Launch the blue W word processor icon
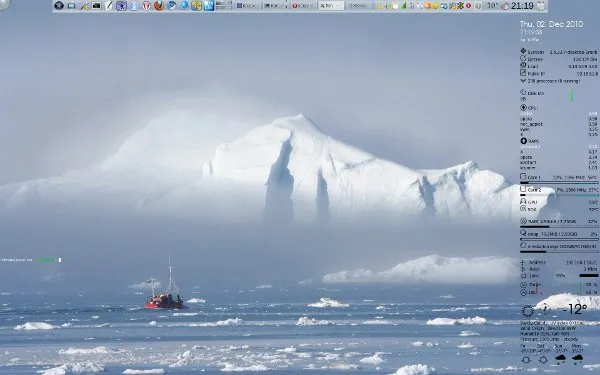Viewport: 600px width, 375px height. pos(209,6)
